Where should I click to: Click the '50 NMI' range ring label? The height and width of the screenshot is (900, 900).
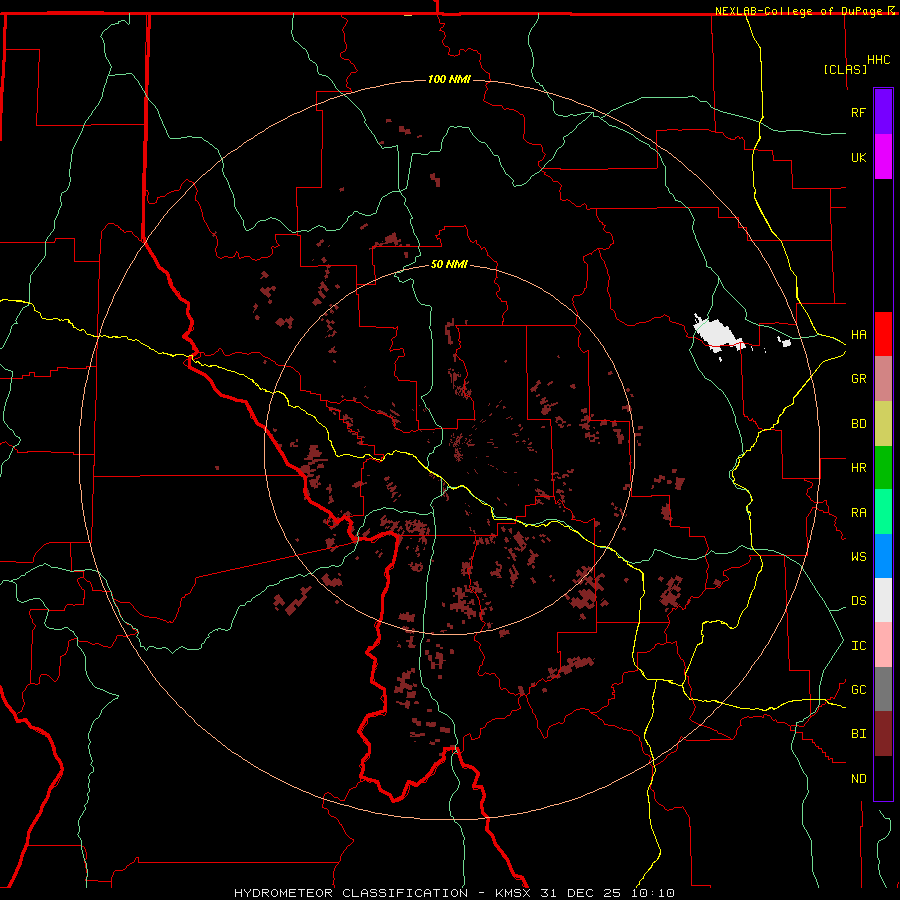[x=449, y=264]
